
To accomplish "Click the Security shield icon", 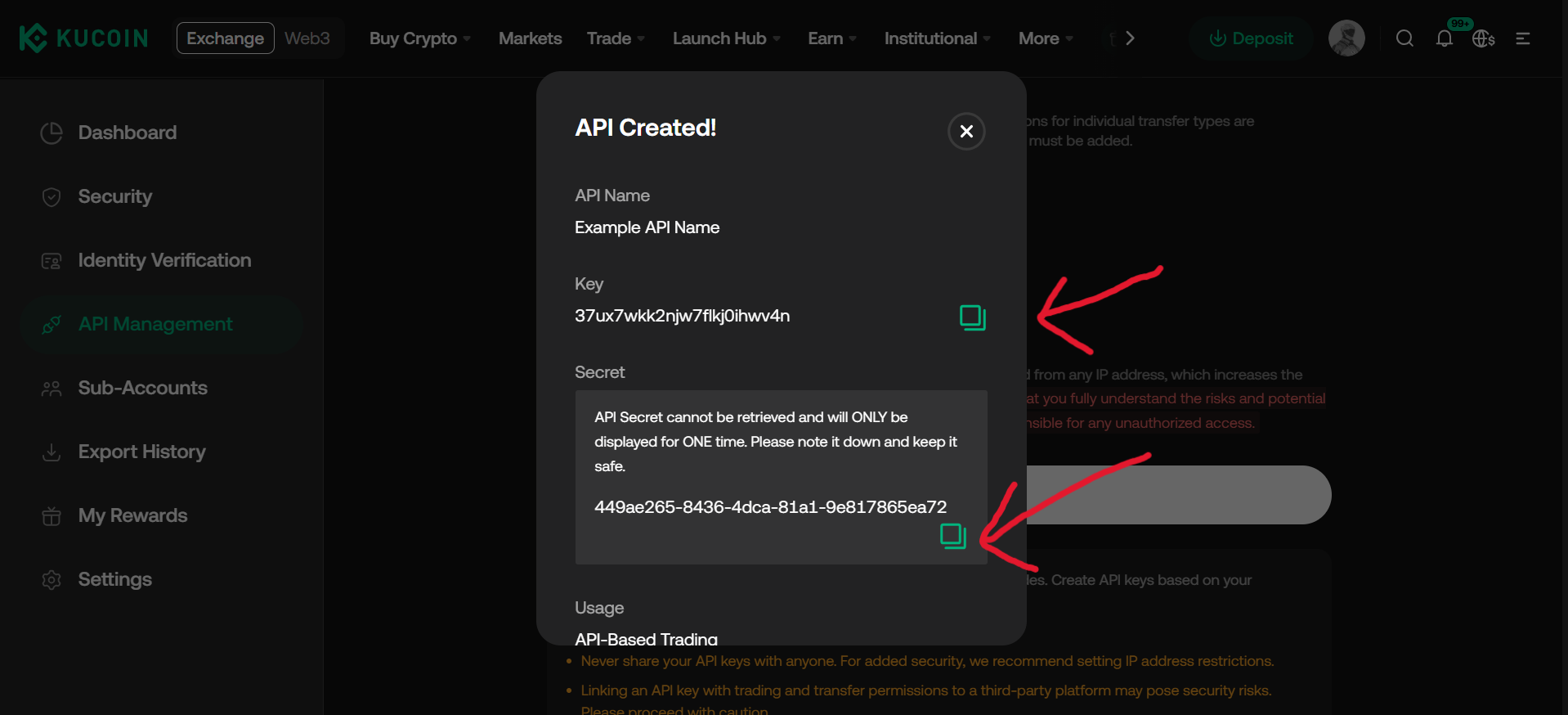I will pyautogui.click(x=52, y=197).
